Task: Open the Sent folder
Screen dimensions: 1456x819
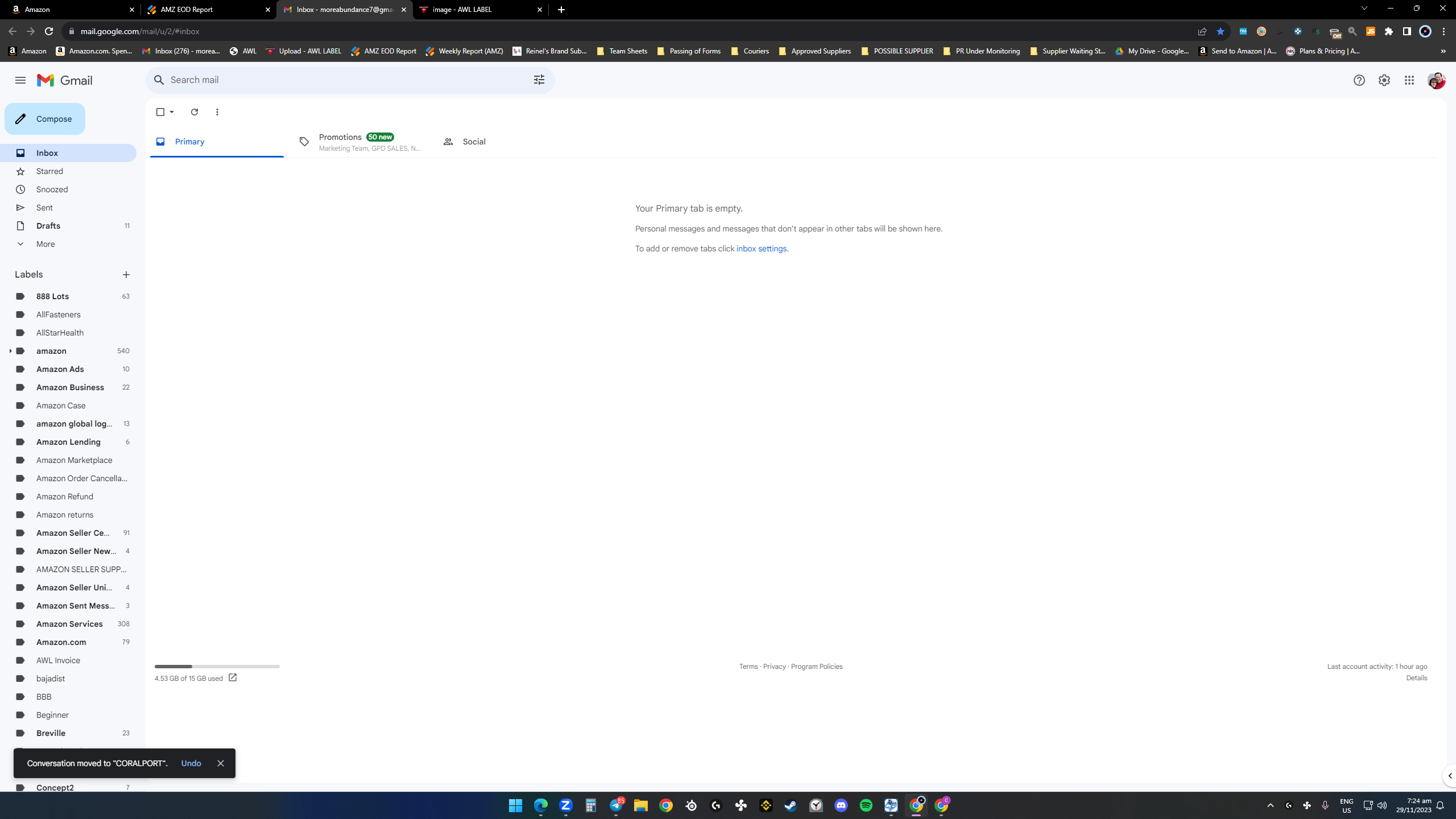Action: click(x=68, y=208)
